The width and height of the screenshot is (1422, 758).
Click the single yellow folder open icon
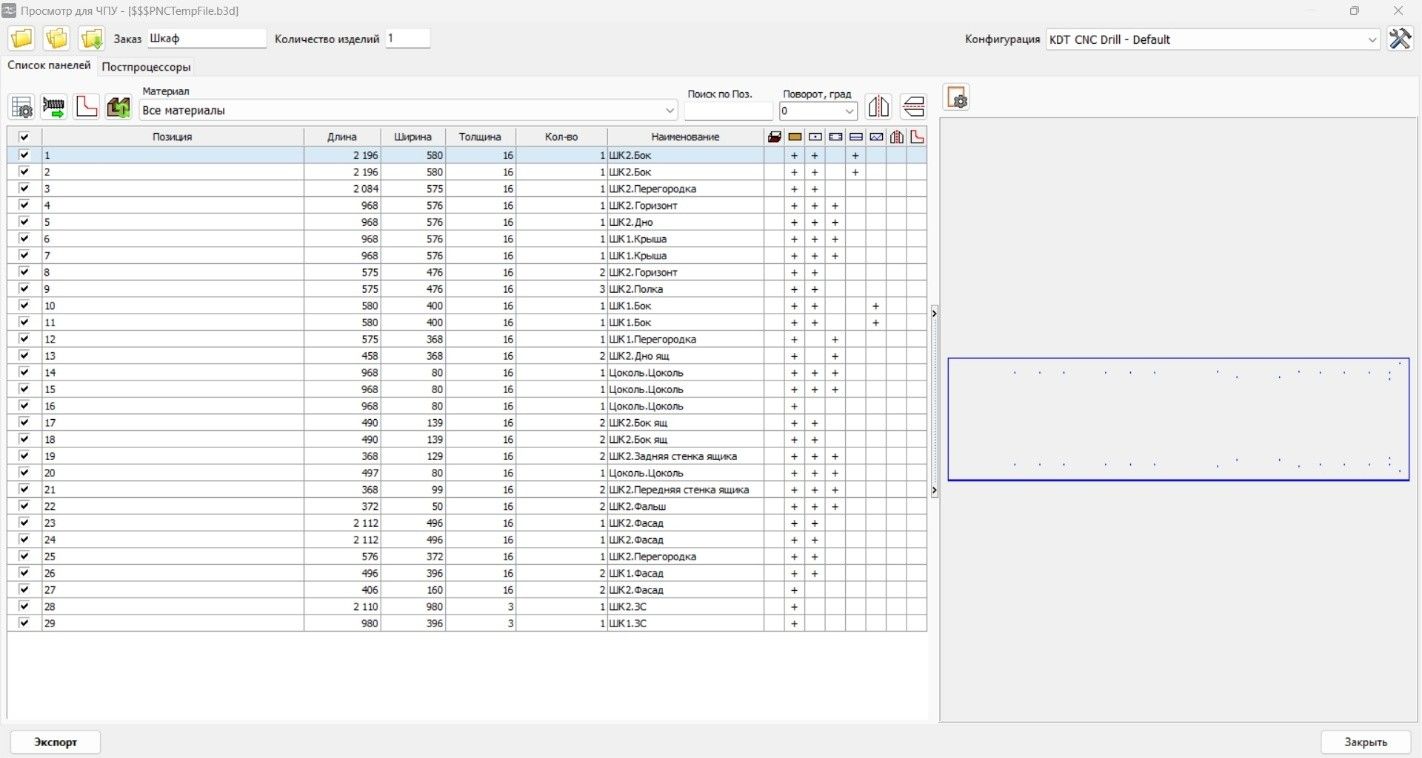(22, 39)
